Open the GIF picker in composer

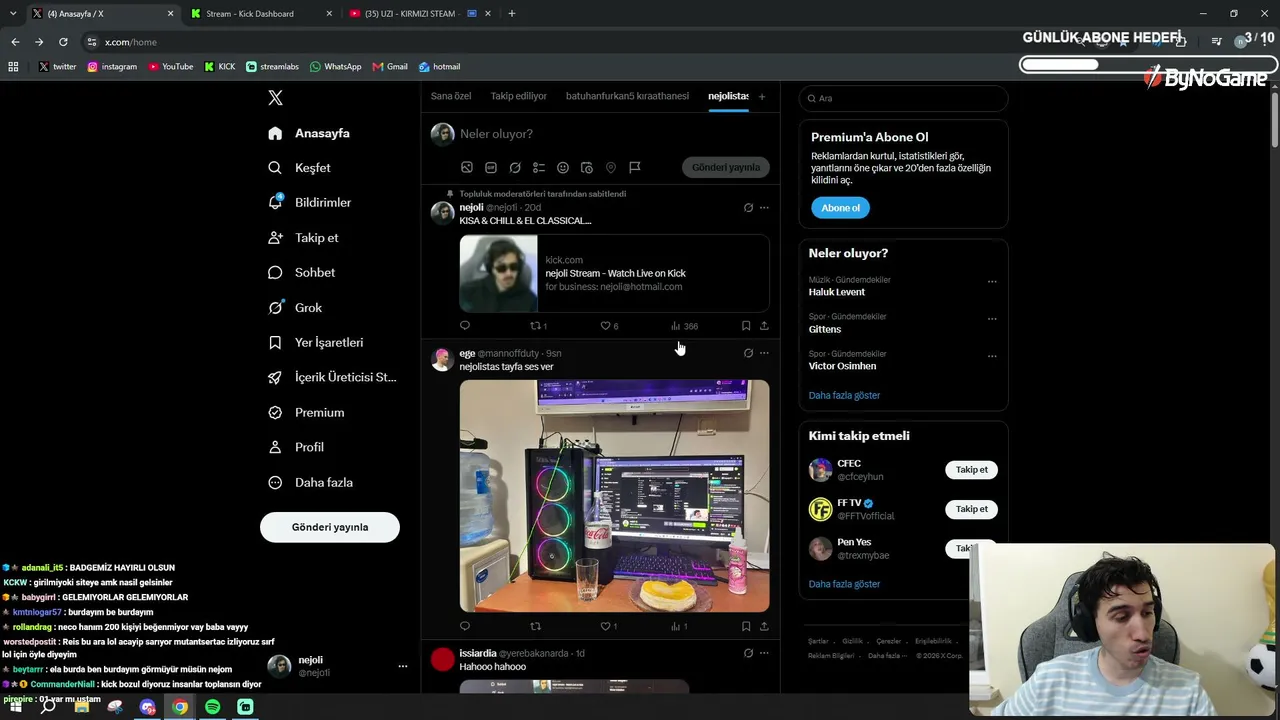point(491,168)
